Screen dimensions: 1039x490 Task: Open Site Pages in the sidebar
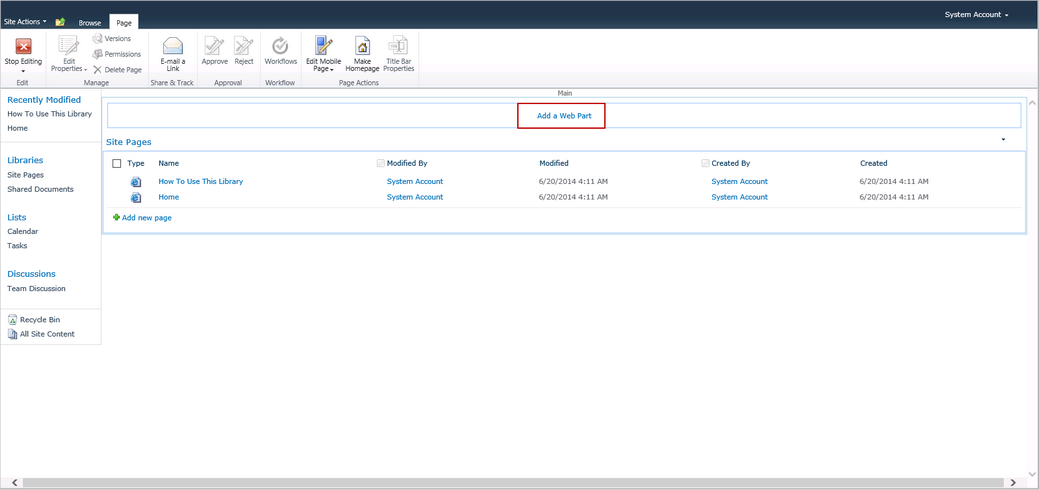pos(25,175)
